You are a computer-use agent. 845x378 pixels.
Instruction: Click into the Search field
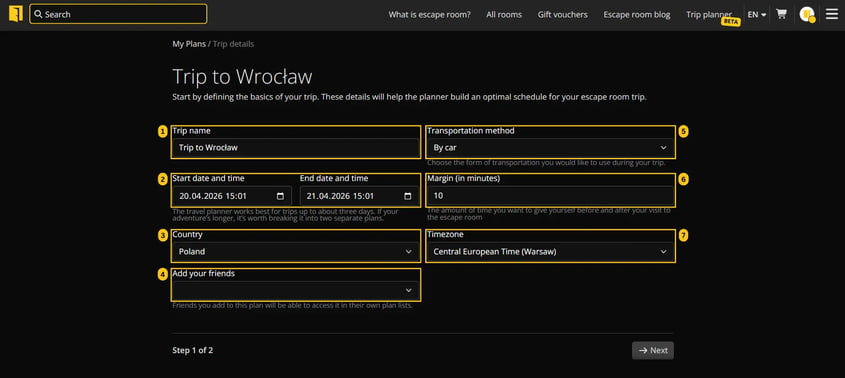pyautogui.click(x=118, y=14)
